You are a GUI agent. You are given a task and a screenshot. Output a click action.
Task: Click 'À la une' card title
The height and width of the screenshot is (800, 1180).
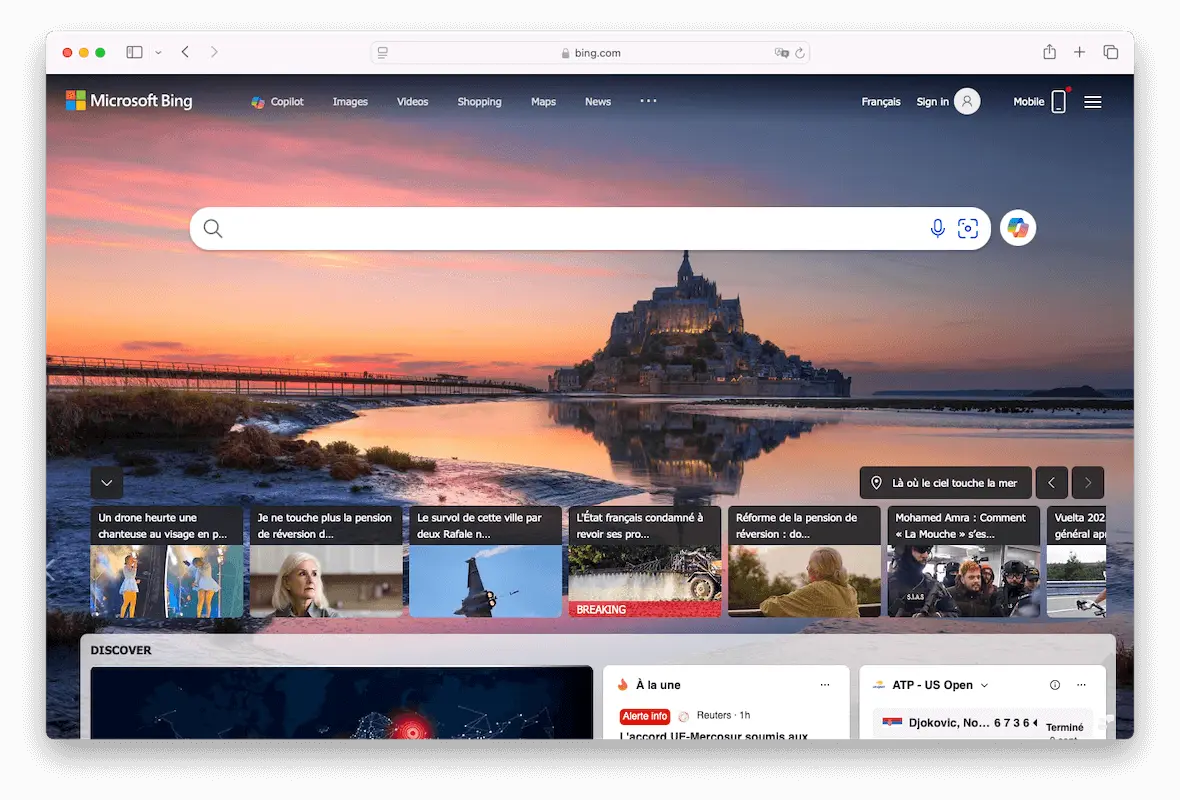point(658,685)
